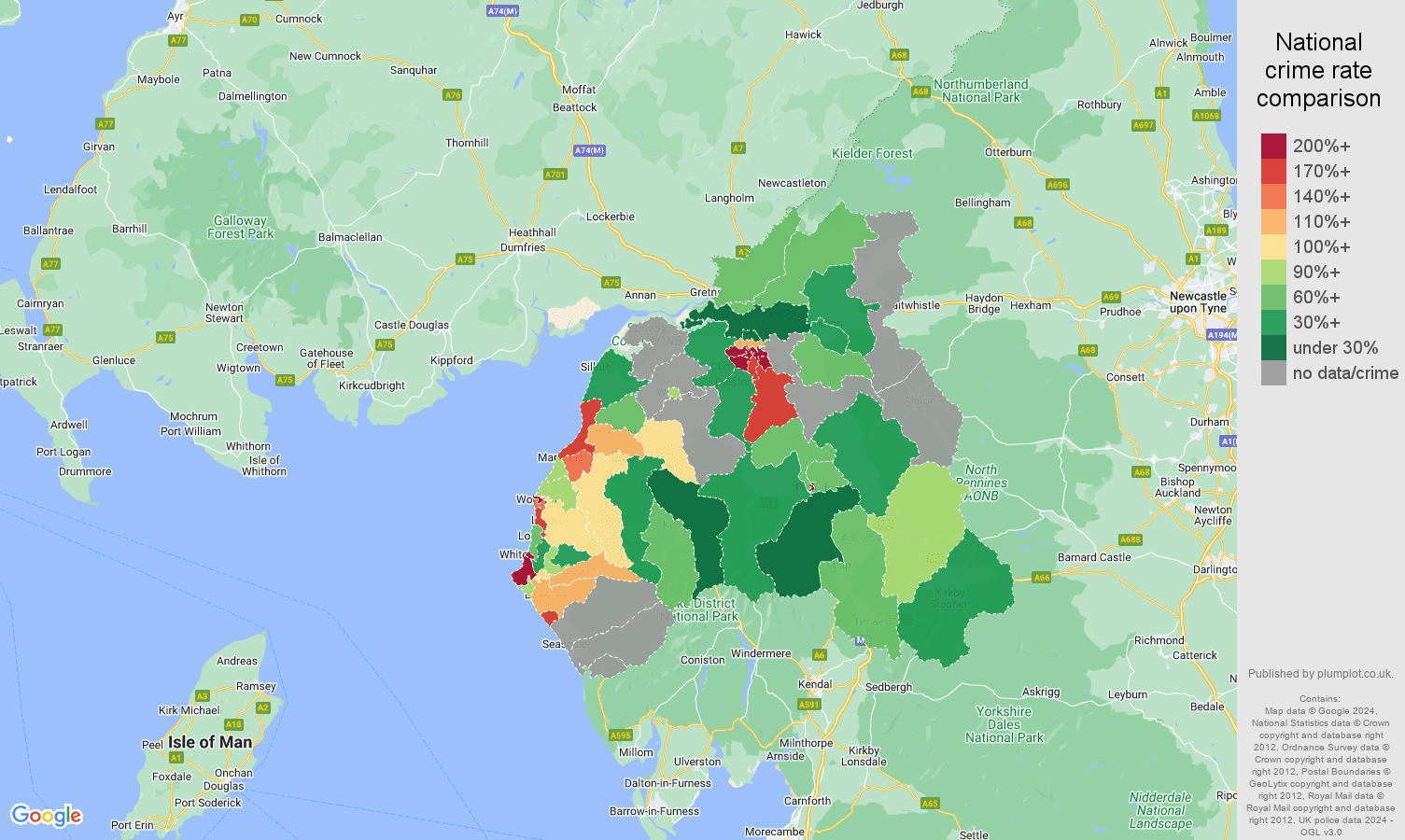Click the A74(M) road shield near Lockerbie
Screen dimensions: 1405x840
tap(589, 150)
